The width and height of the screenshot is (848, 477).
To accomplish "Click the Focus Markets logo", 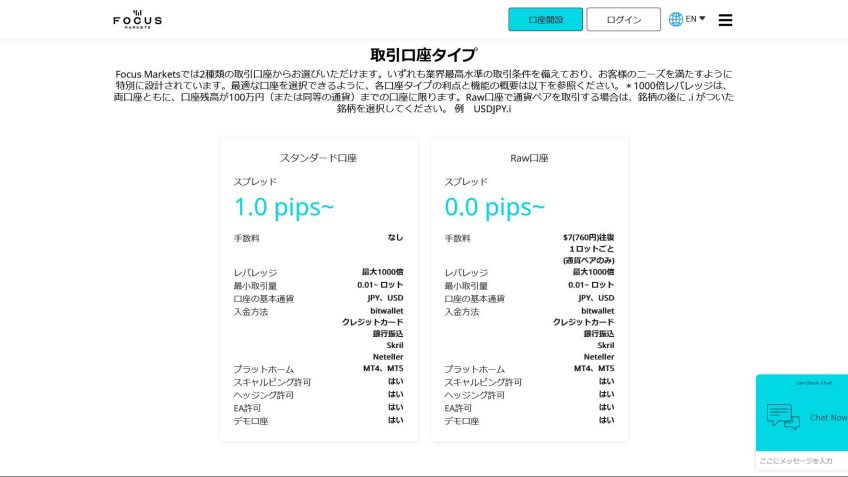I will coord(137,19).
